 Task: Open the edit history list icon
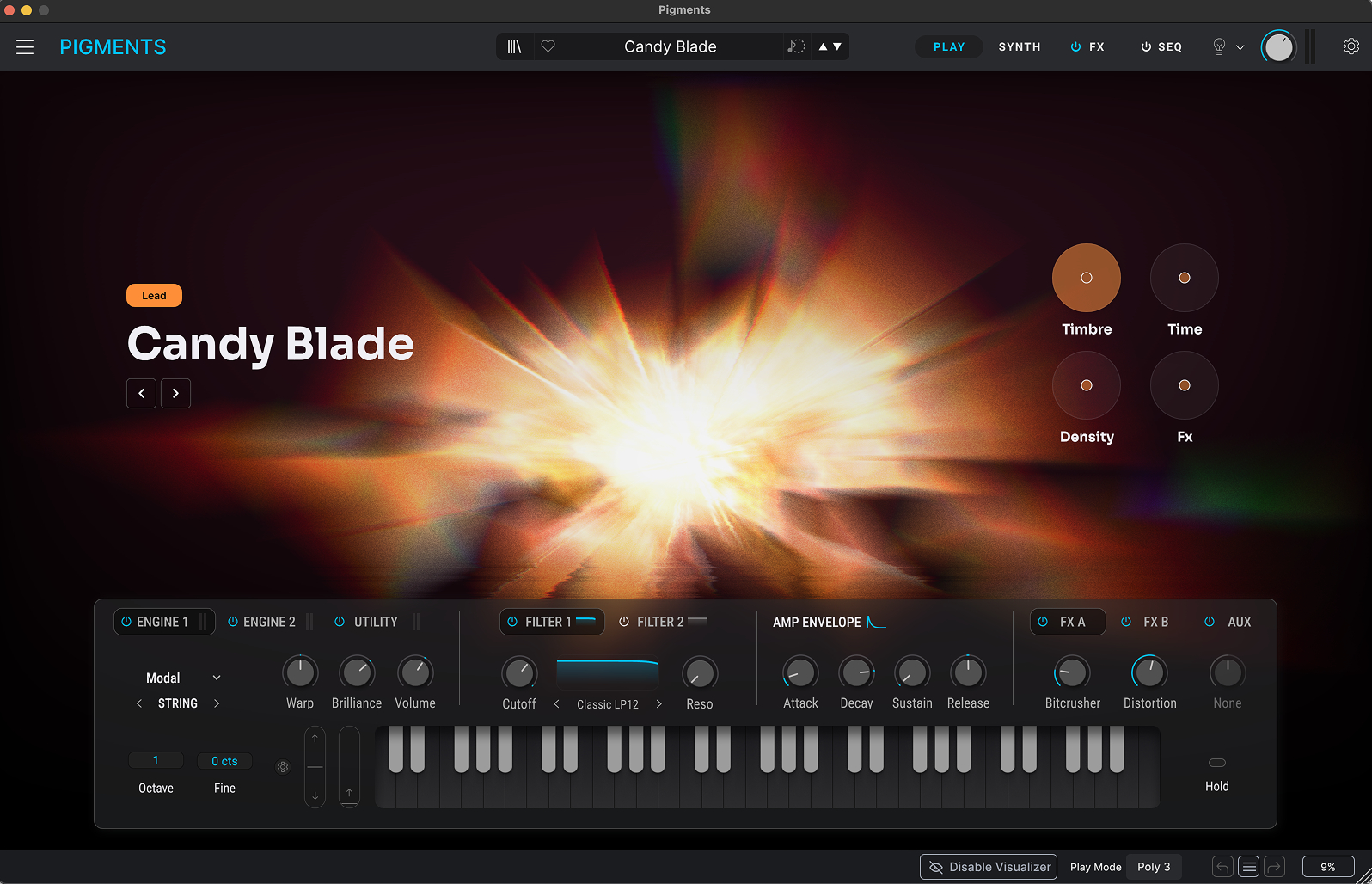pos(1249,867)
